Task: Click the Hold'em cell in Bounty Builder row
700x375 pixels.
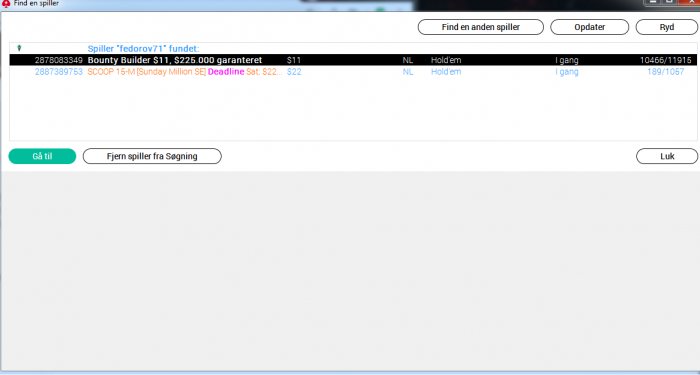Action: pyautogui.click(x=446, y=60)
